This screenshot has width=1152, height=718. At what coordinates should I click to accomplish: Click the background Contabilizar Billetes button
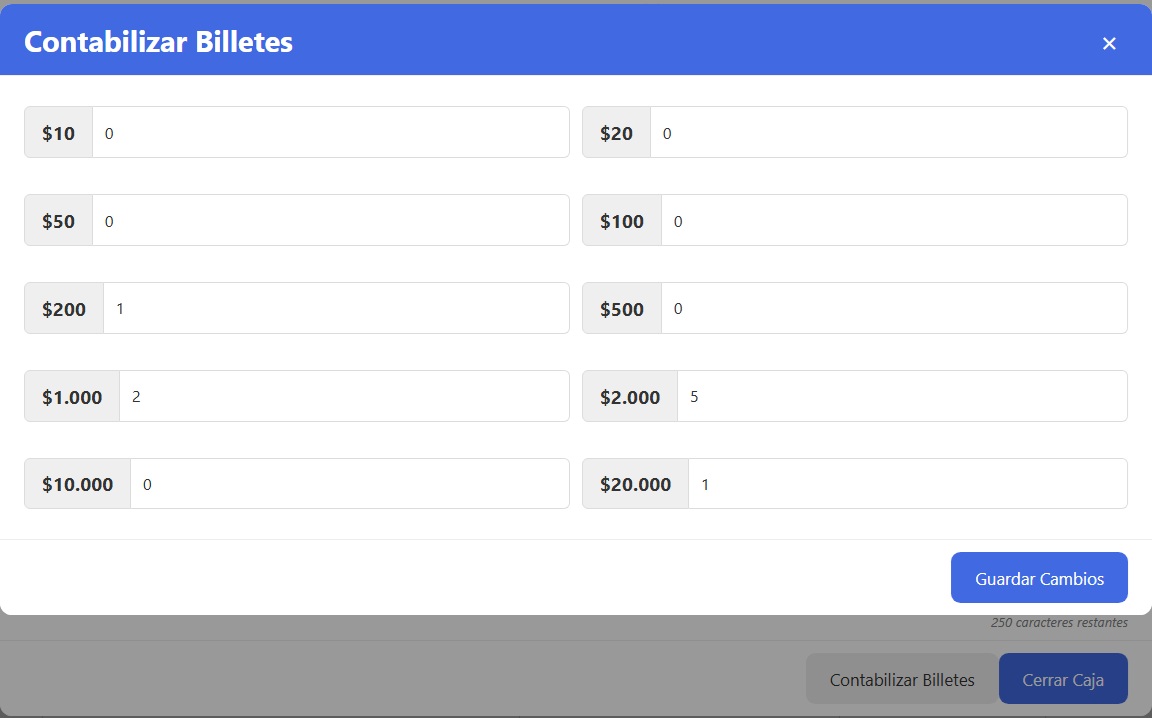pyautogui.click(x=902, y=680)
